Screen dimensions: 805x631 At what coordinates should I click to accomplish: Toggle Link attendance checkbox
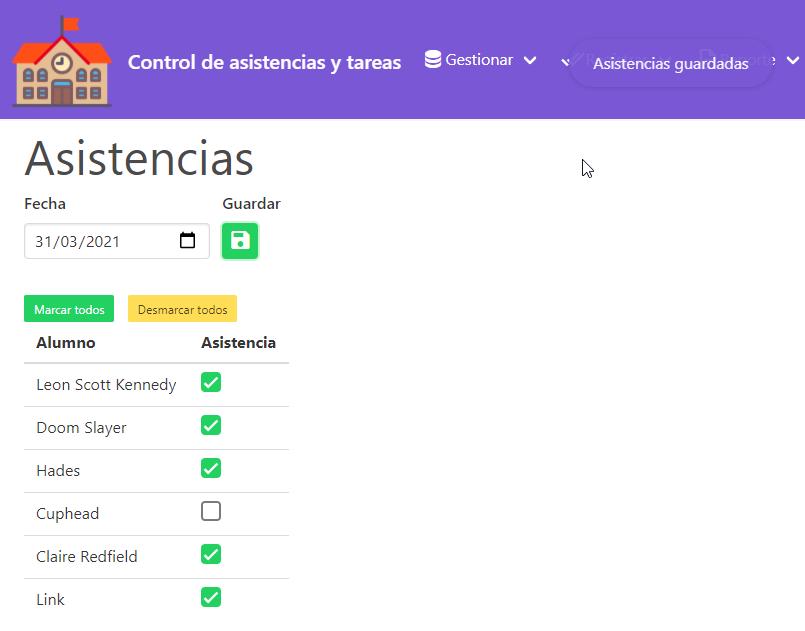tap(211, 598)
